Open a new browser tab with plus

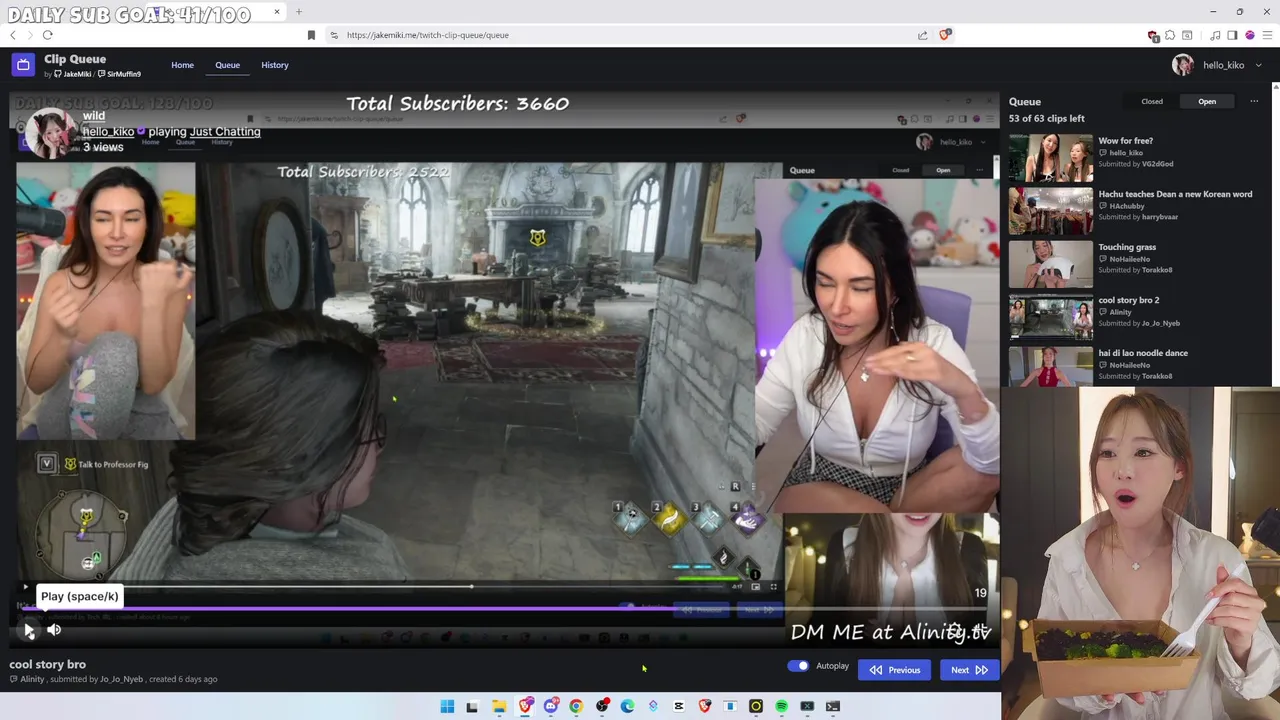pos(298,12)
